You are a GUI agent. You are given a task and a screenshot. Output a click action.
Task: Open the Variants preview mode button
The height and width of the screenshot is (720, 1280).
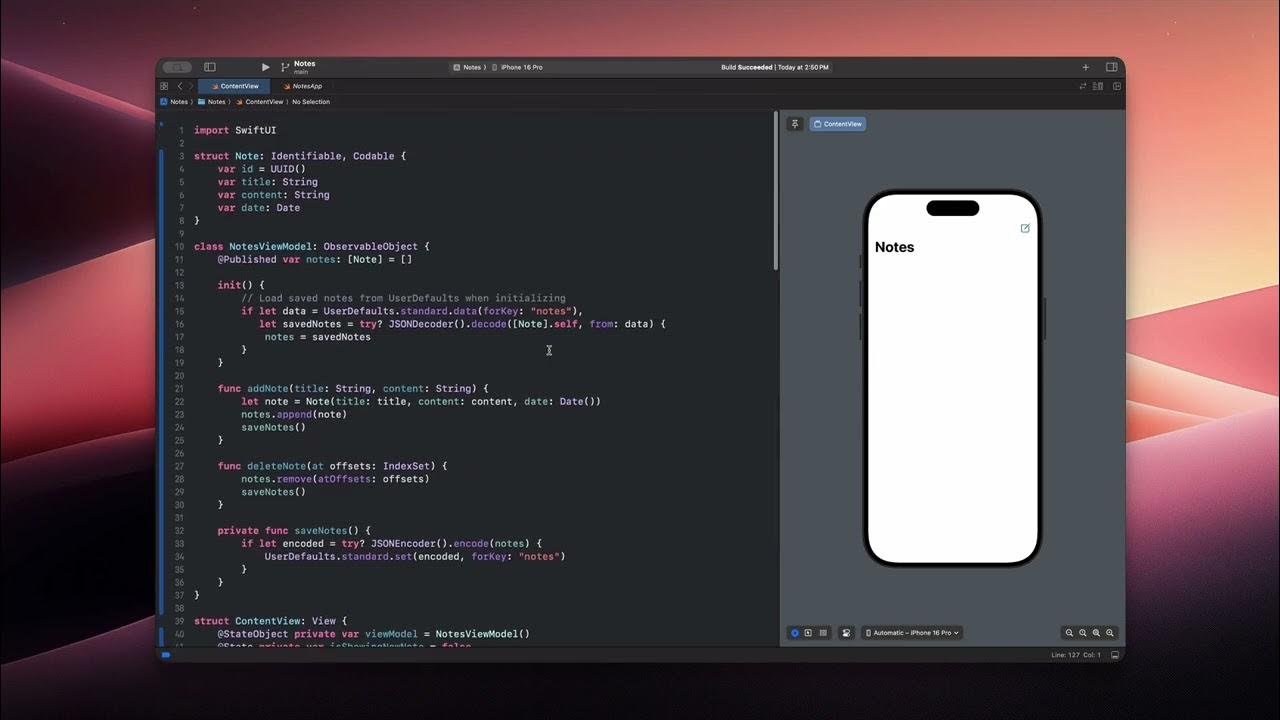click(823, 633)
